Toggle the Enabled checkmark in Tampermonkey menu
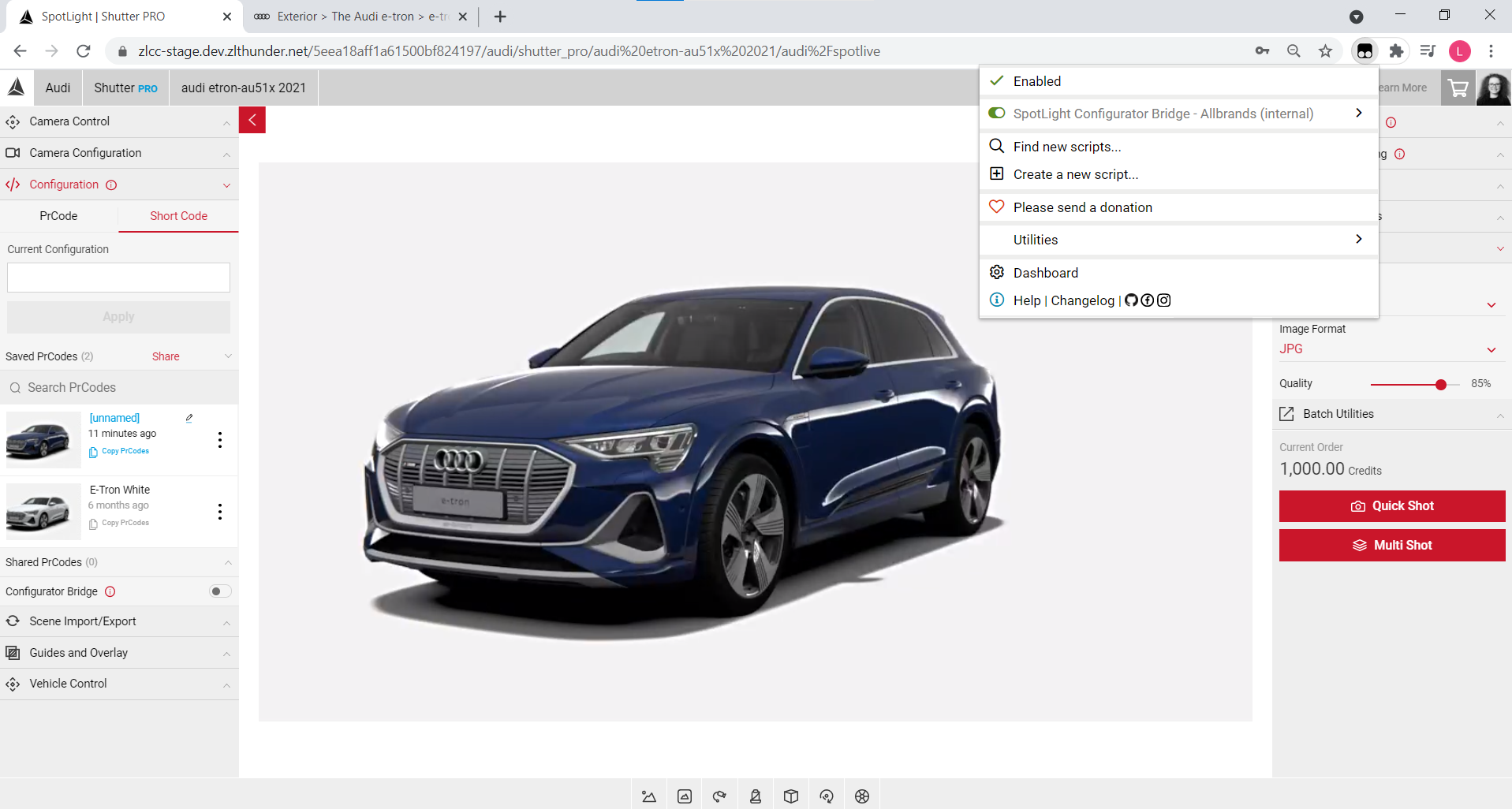The image size is (1512, 809). click(997, 80)
